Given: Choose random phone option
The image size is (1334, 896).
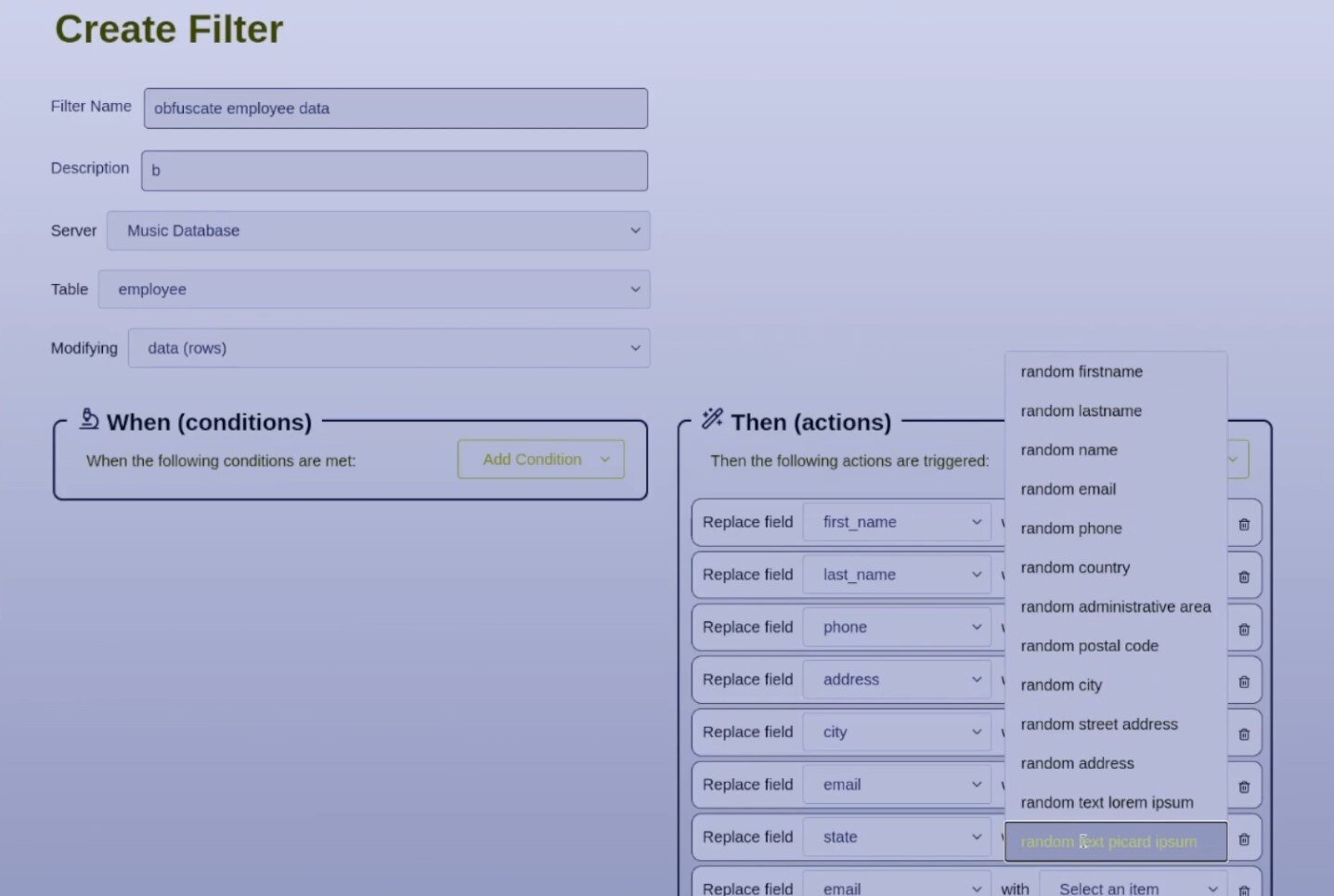Looking at the screenshot, I should coord(1116,528).
